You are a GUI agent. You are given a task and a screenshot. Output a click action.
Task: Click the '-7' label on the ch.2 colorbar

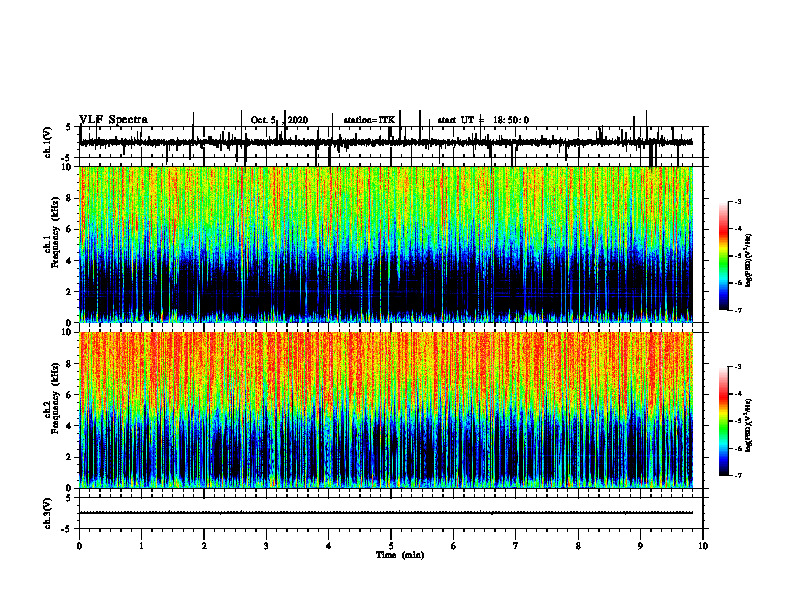coord(738,475)
